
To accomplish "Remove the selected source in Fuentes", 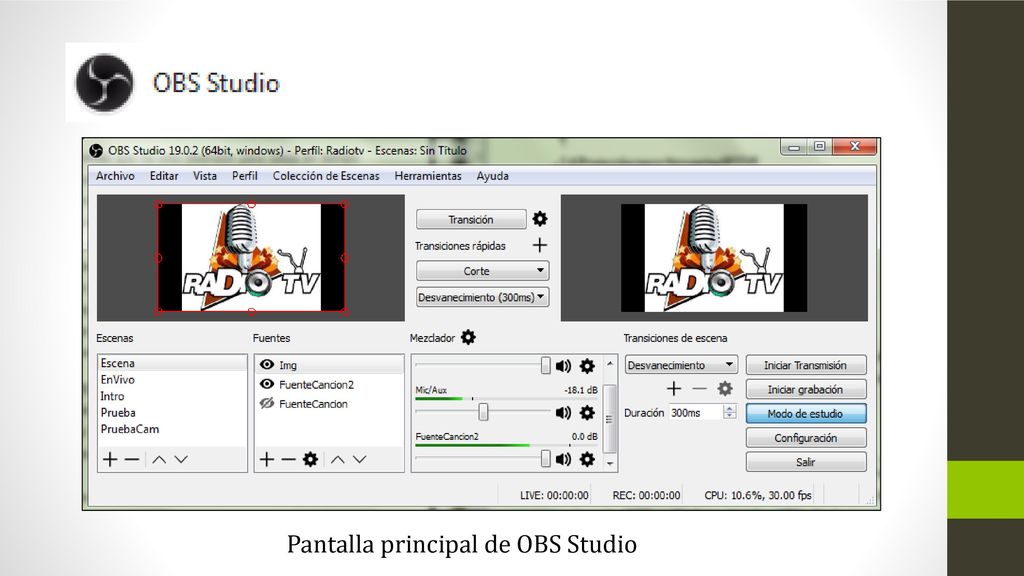I will [289, 459].
